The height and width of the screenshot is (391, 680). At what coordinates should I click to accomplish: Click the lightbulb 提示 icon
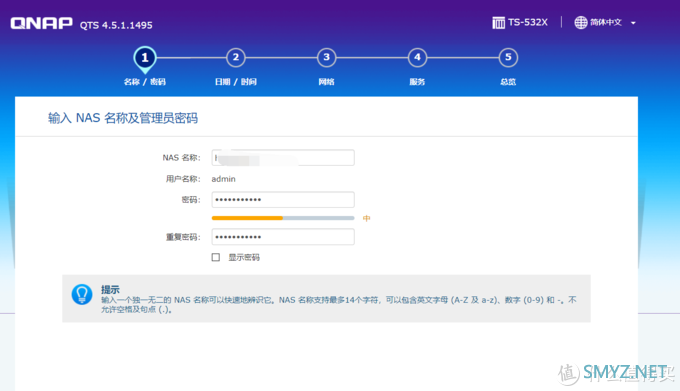(82, 295)
